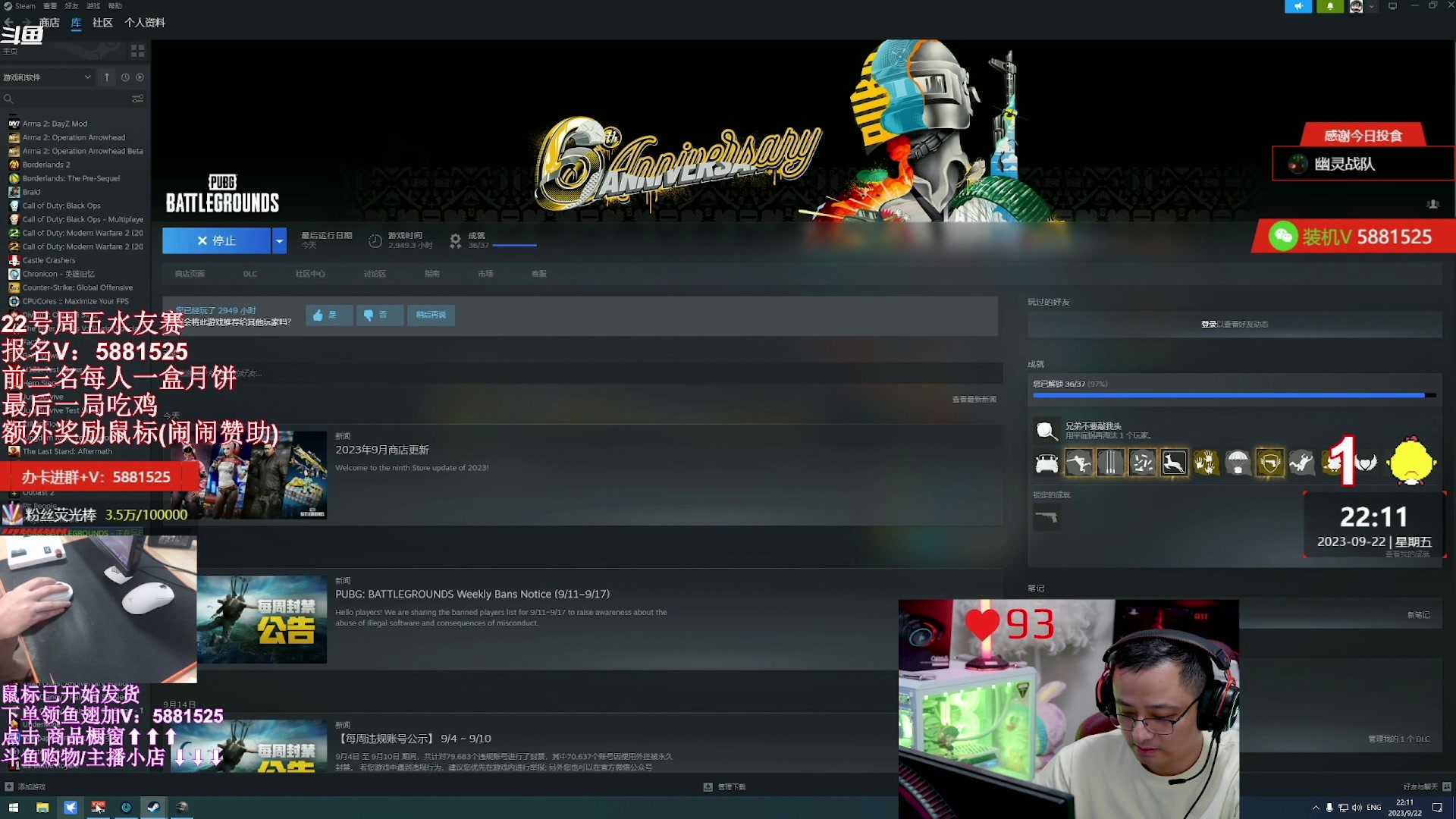The width and height of the screenshot is (1456, 819).
Task: Click the play time clock icon
Action: click(375, 241)
